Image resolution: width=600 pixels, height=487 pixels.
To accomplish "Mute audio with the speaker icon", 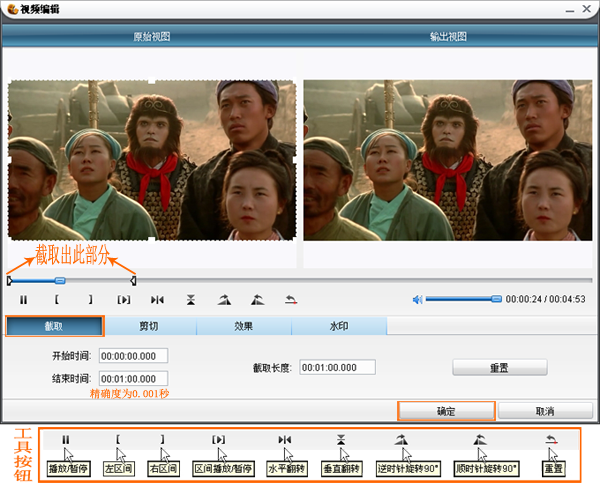I will [x=417, y=300].
